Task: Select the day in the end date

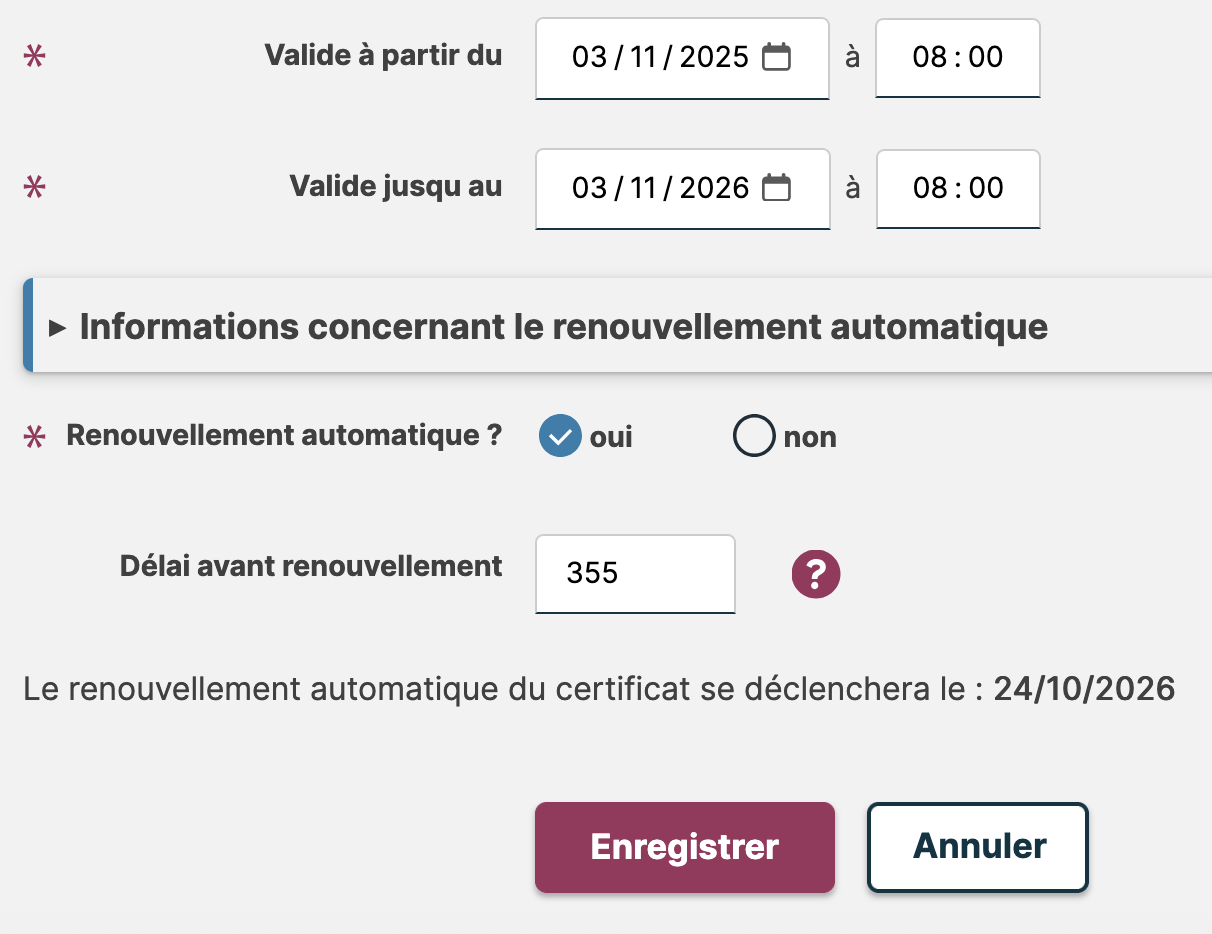Action: point(589,188)
